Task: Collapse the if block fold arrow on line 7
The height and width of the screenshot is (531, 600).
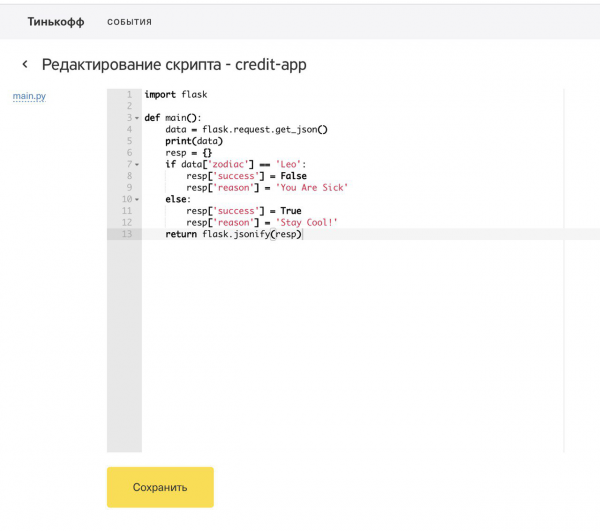Action: 137,164
